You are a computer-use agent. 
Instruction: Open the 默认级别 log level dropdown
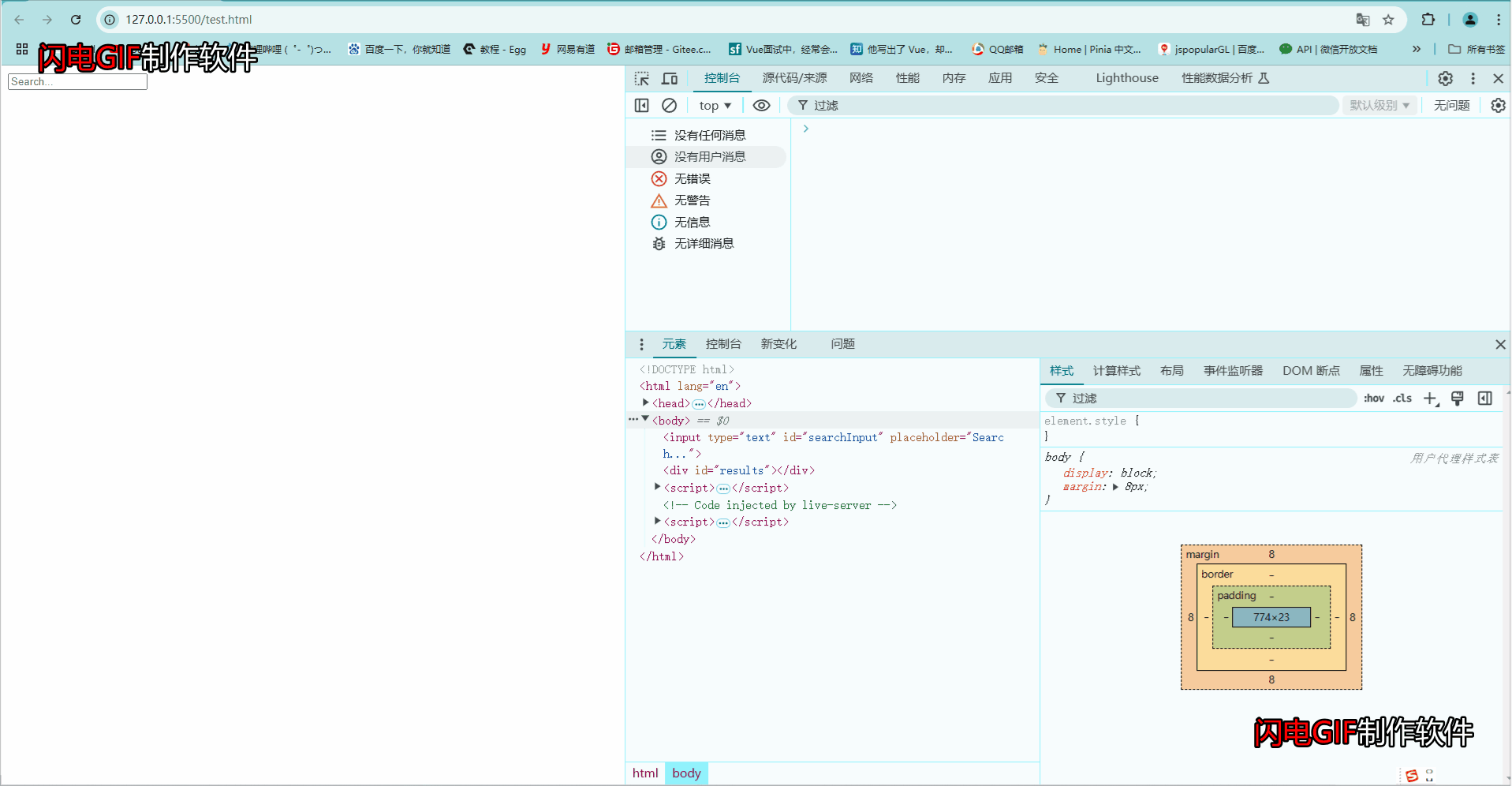1379,105
